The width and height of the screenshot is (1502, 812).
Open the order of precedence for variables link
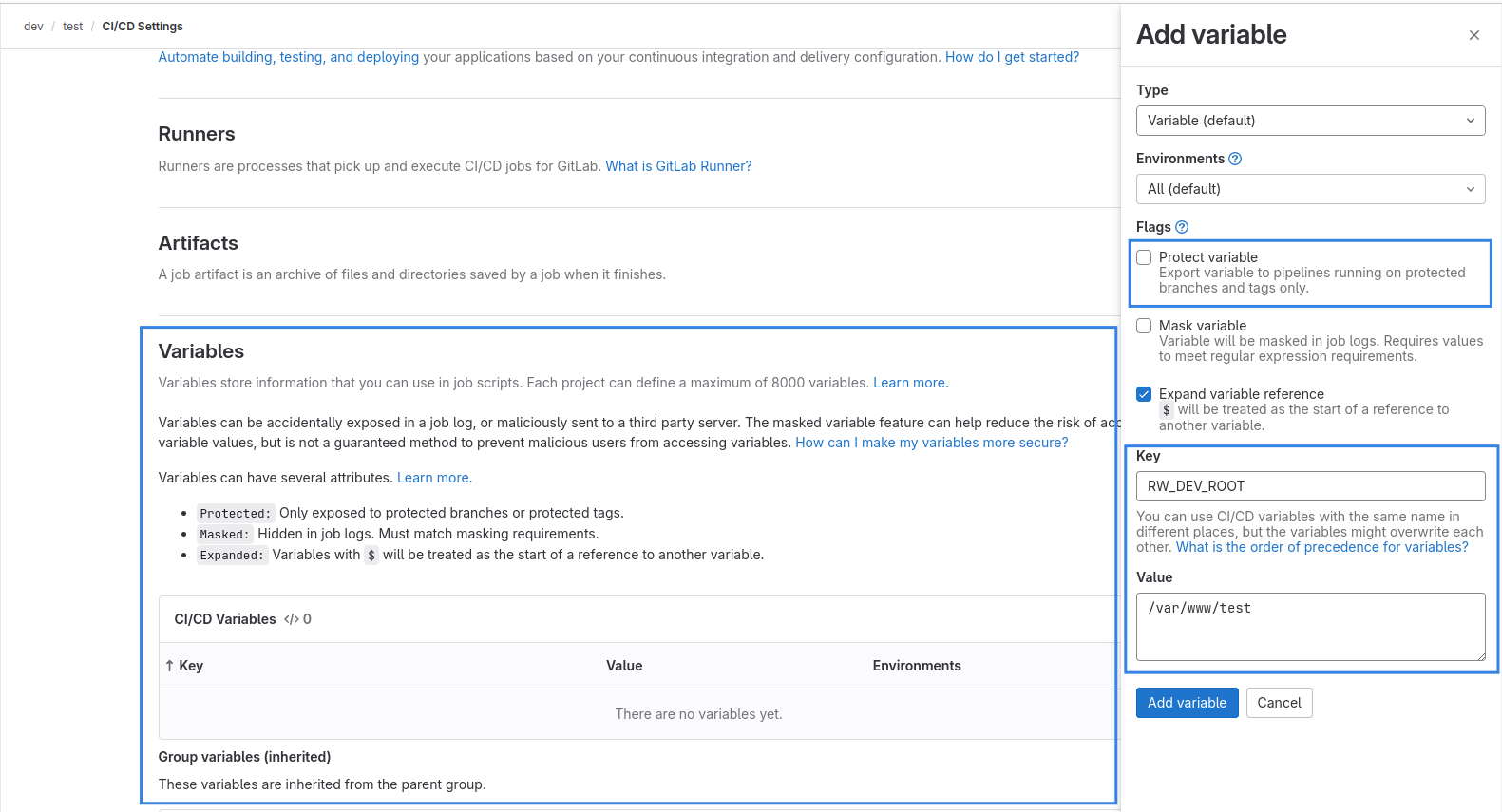coord(1321,547)
